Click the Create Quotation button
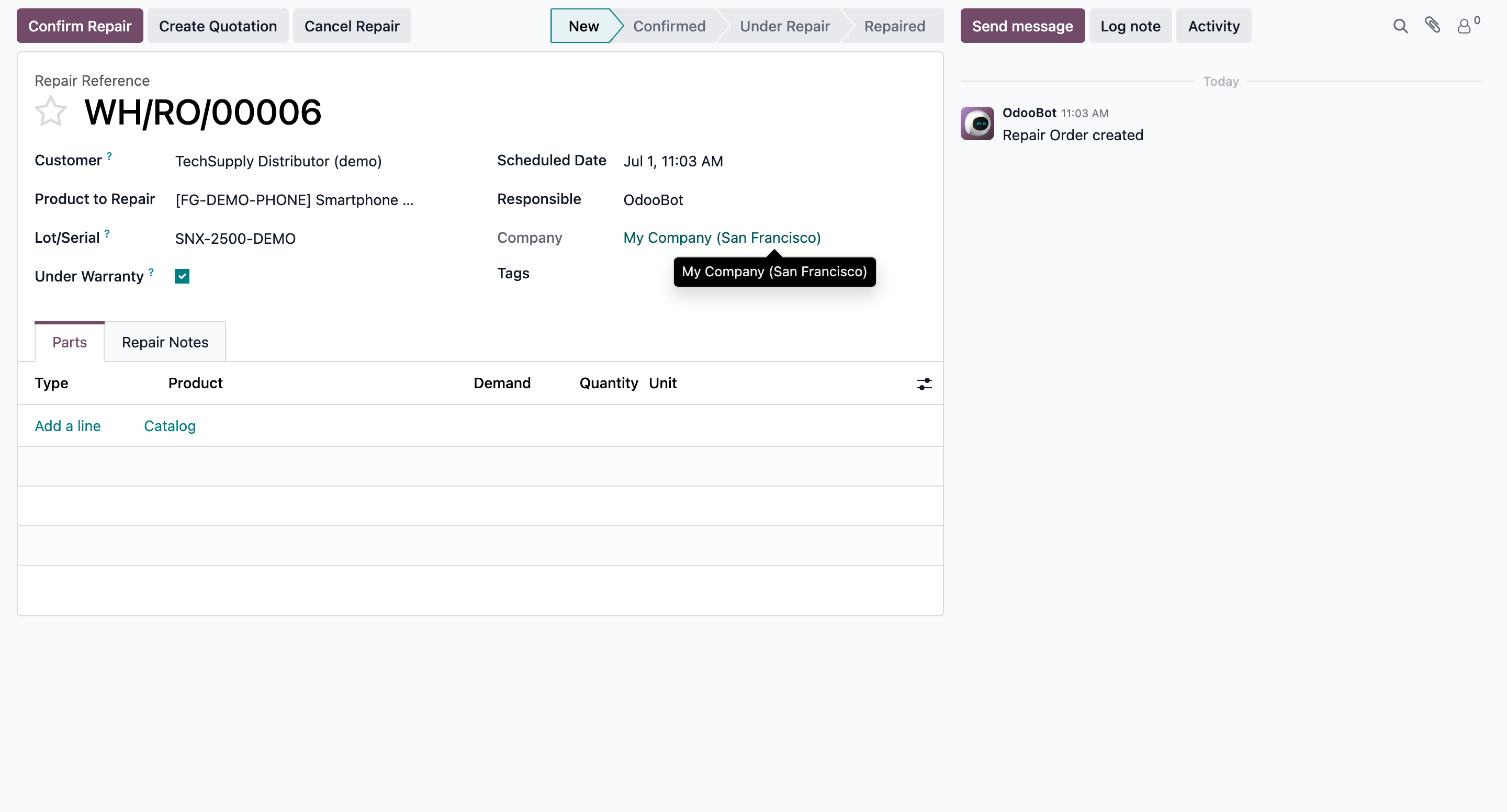This screenshot has width=1507, height=812. (218, 26)
